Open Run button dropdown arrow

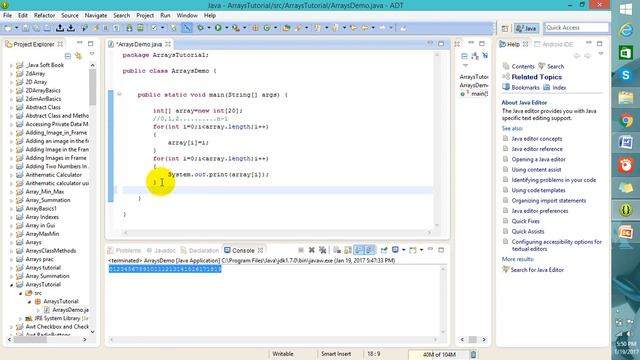pyautogui.click(x=226, y=28)
